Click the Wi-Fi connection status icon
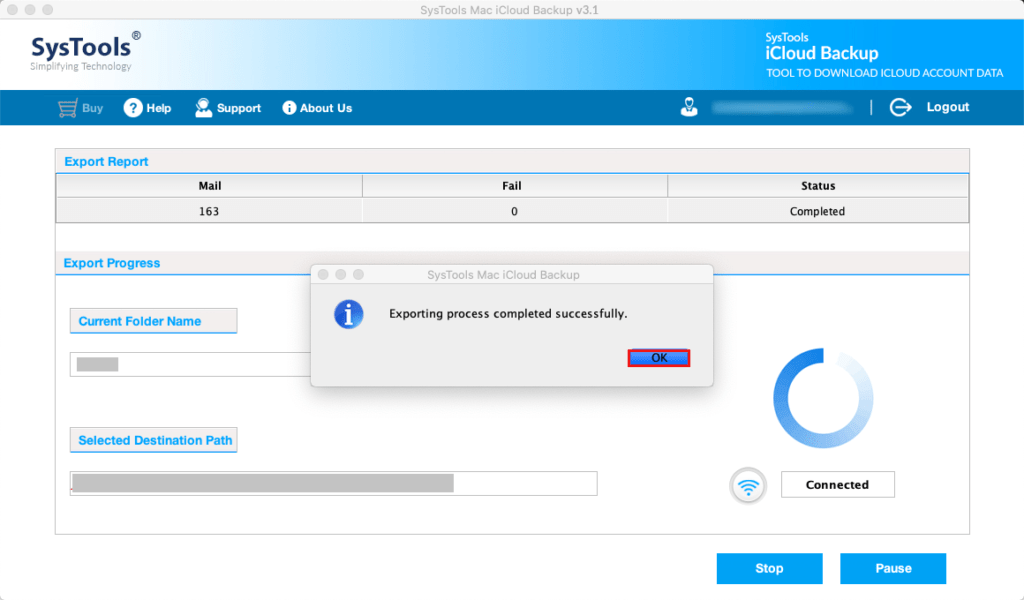The height and width of the screenshot is (600, 1024). [x=748, y=485]
